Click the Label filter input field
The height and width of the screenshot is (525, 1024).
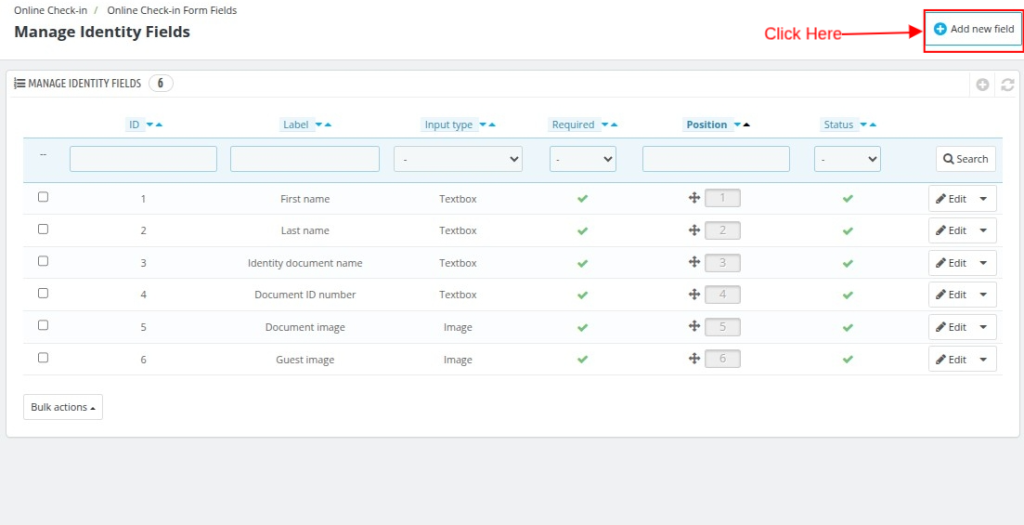coord(305,159)
